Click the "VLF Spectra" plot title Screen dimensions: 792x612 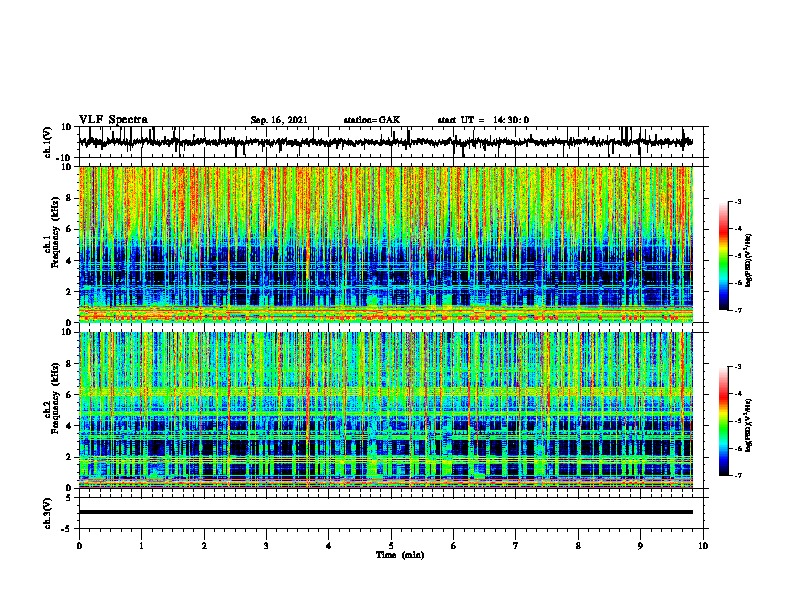click(x=113, y=120)
